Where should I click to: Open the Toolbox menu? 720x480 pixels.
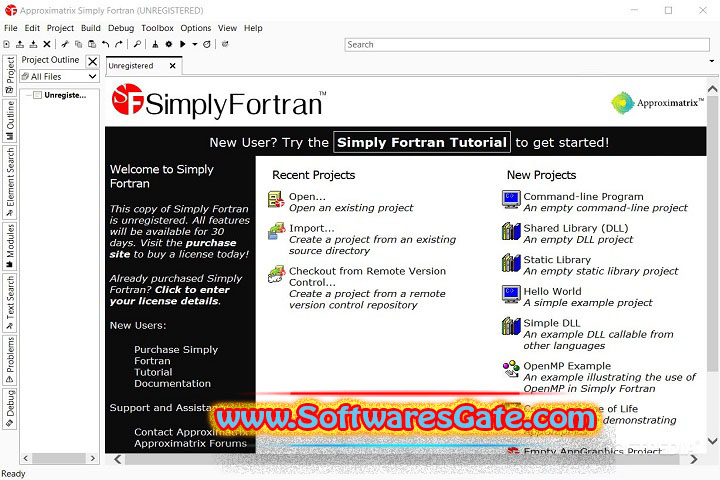click(158, 28)
